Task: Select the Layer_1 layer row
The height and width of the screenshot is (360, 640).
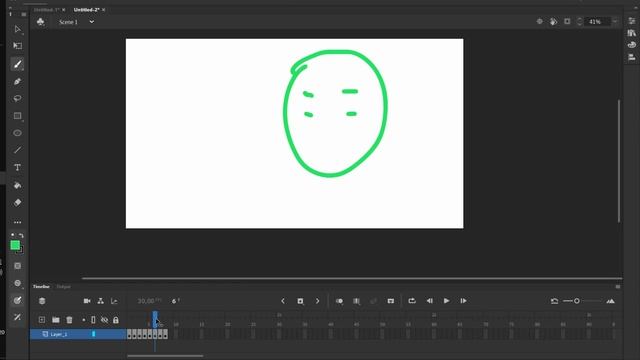Action: (78, 334)
